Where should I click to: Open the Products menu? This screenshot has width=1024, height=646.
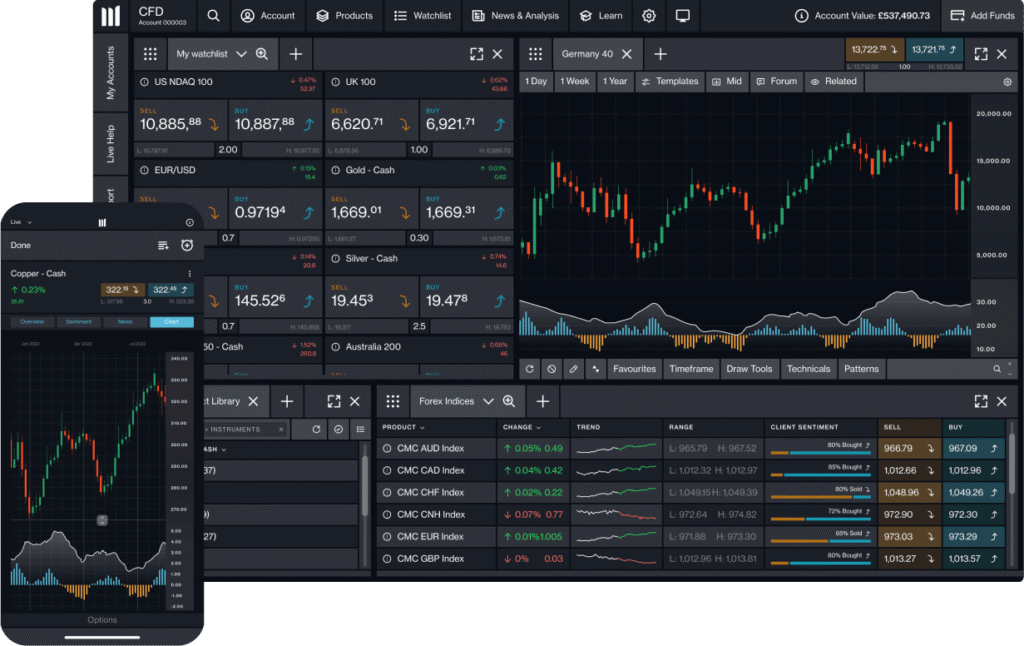tap(344, 16)
